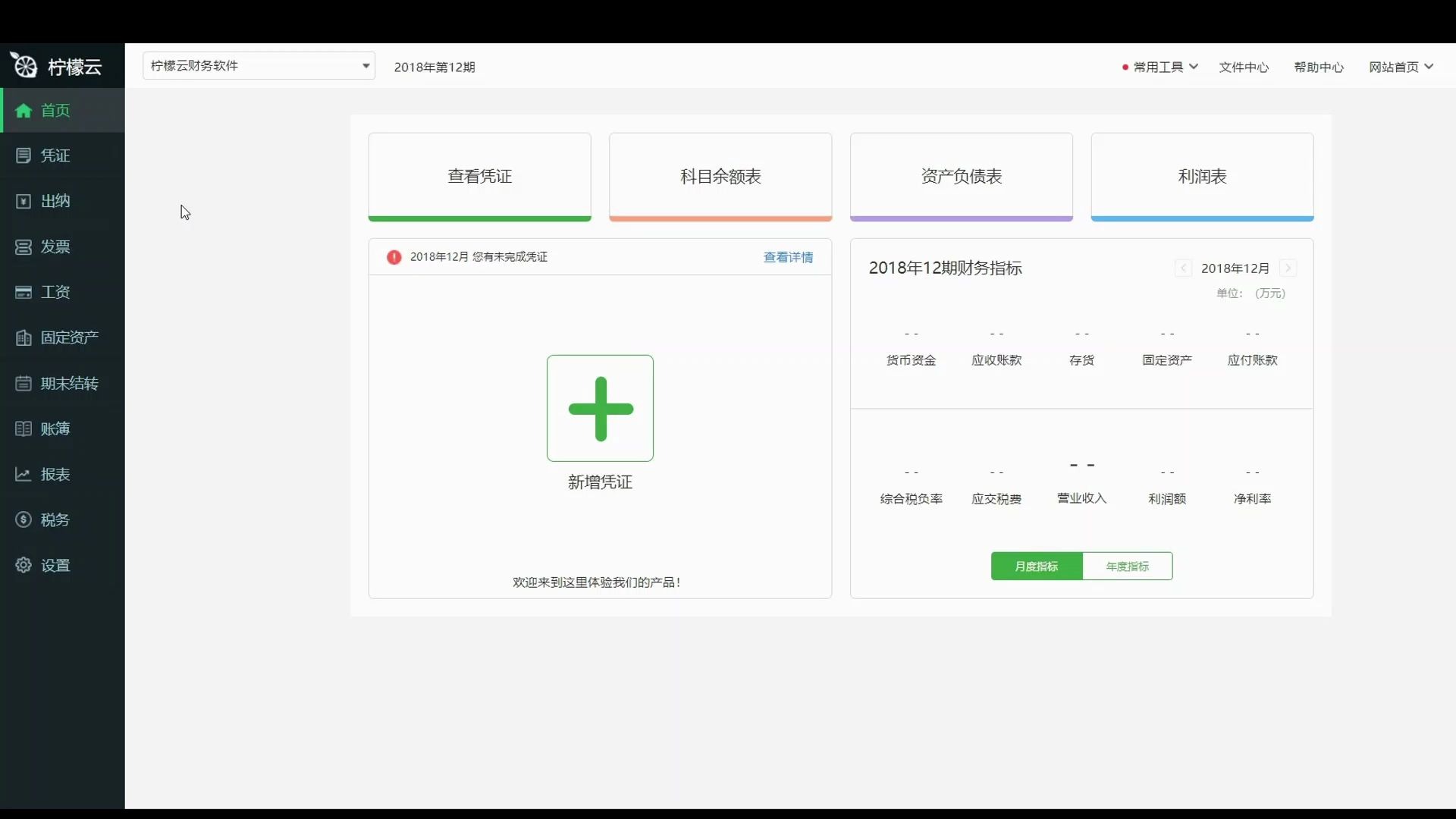Go to previous month with left arrow
Viewport: 1456px width, 819px height.
pos(1183,268)
